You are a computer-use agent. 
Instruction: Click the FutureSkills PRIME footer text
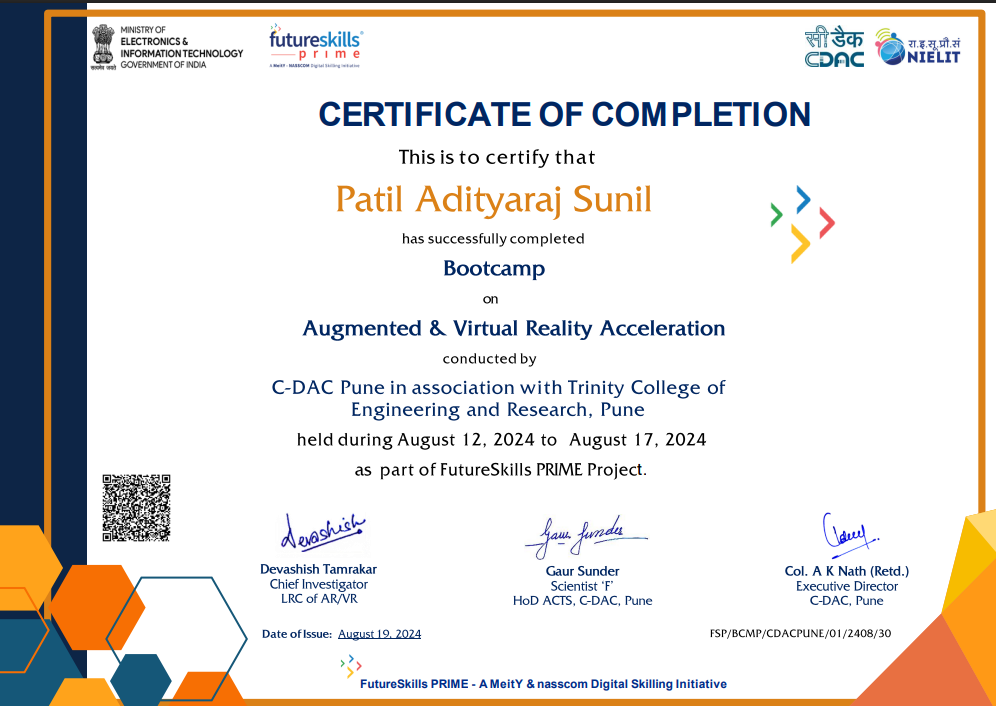[x=543, y=684]
